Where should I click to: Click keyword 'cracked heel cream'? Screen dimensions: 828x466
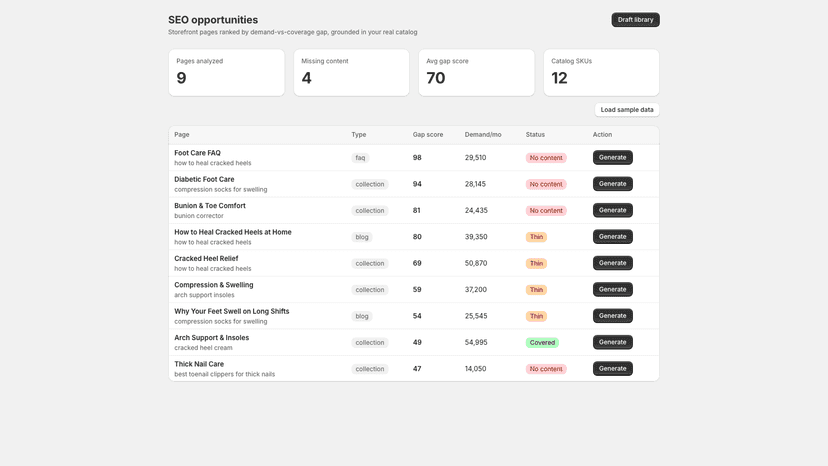[x=203, y=348]
